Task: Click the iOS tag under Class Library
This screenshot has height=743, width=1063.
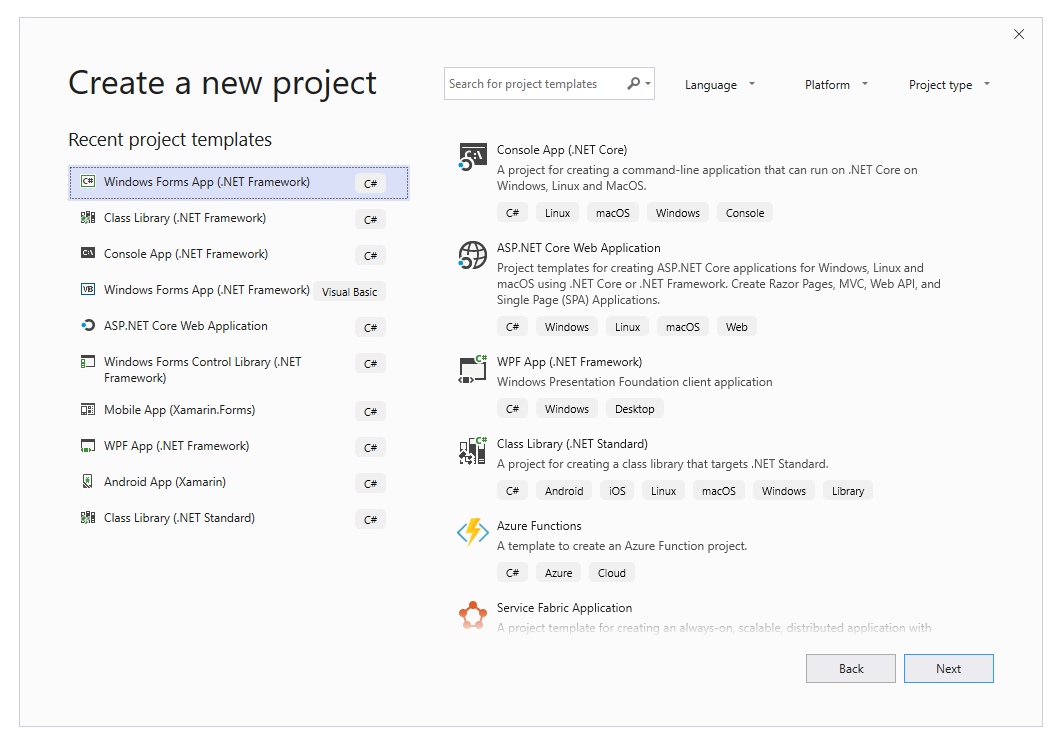Action: point(617,491)
